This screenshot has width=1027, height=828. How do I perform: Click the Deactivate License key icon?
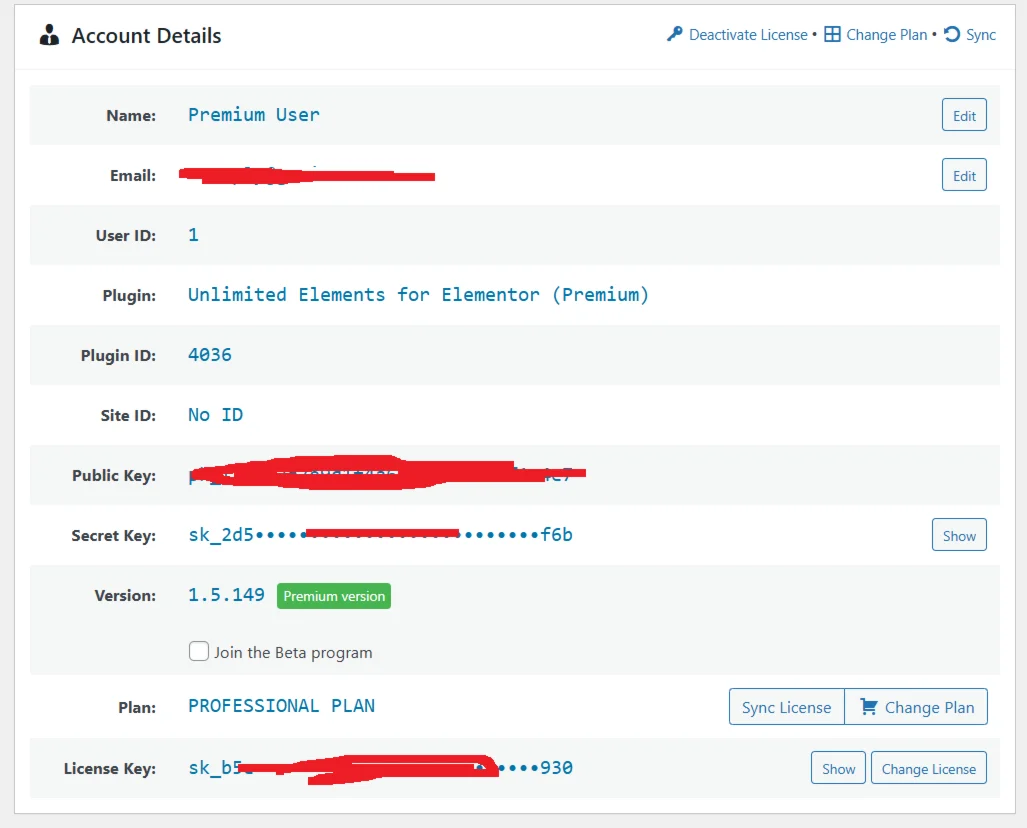coord(675,34)
